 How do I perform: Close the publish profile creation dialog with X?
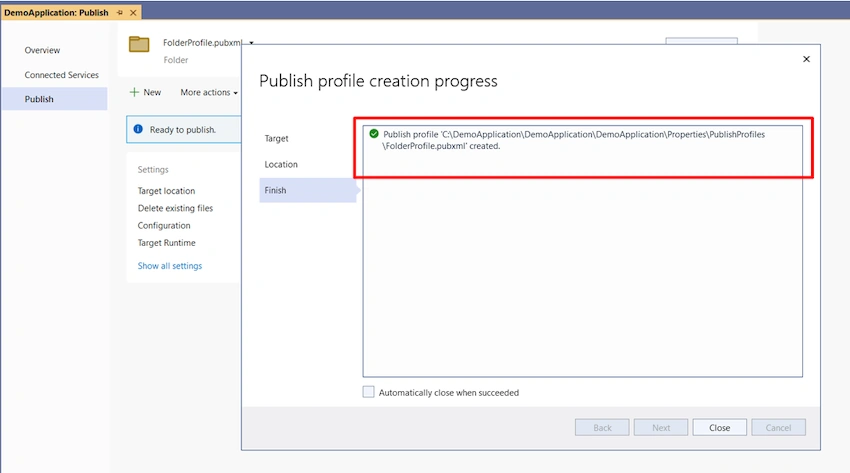[x=806, y=59]
